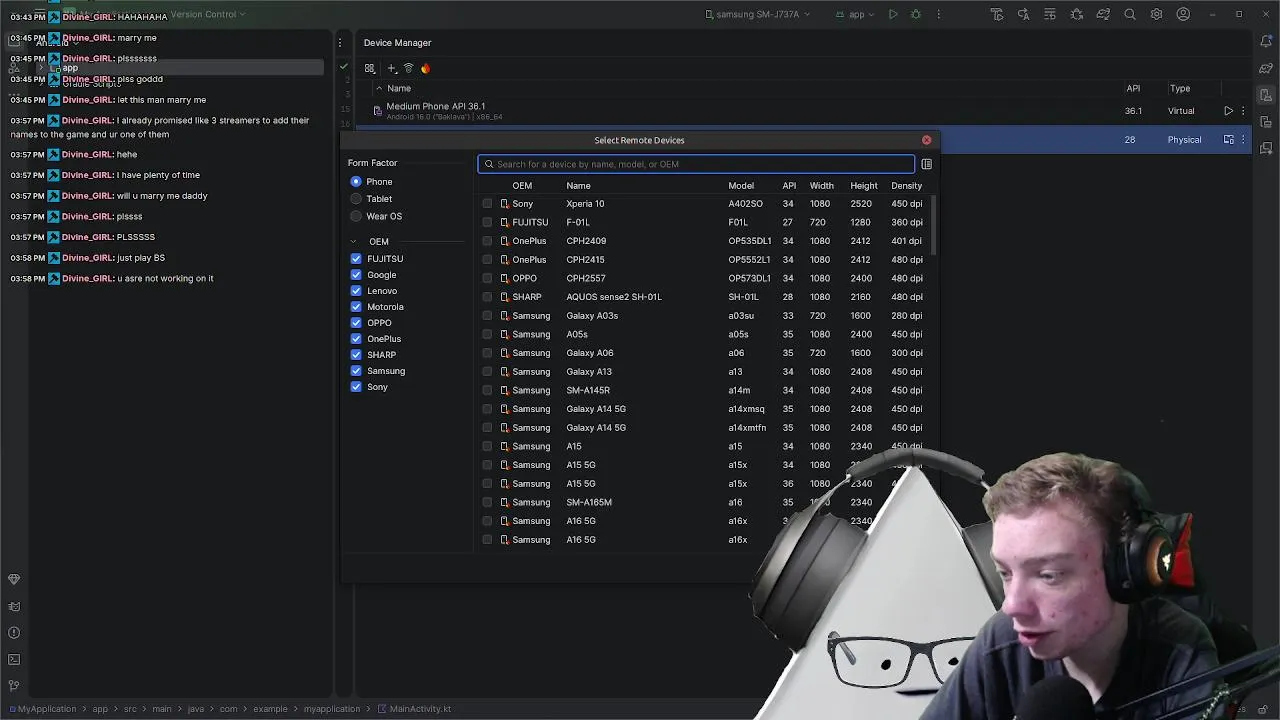Viewport: 1280px width, 720px height.
Task: Uncheck the Samsung OEM filter
Action: pos(356,371)
